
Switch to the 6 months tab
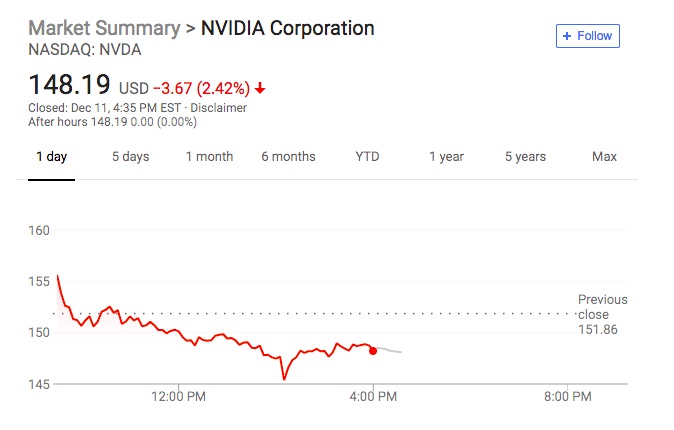288,157
